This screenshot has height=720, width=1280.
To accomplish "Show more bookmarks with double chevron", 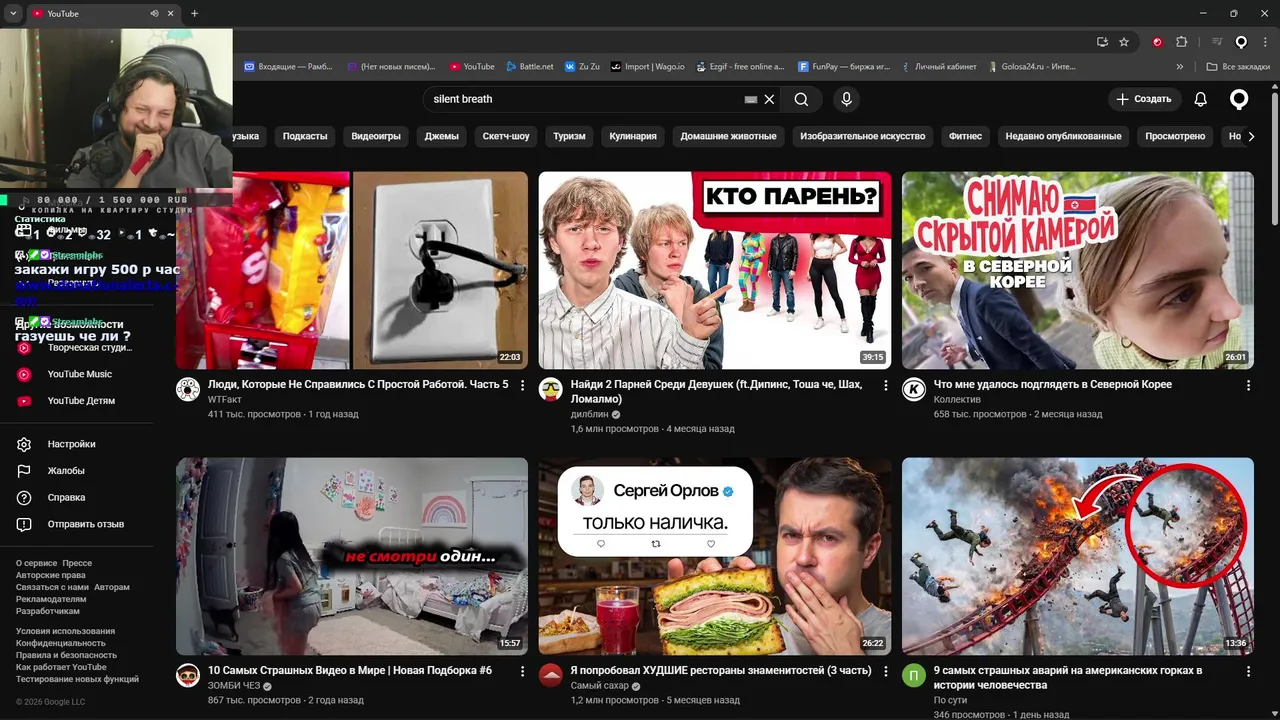I will point(1180,67).
